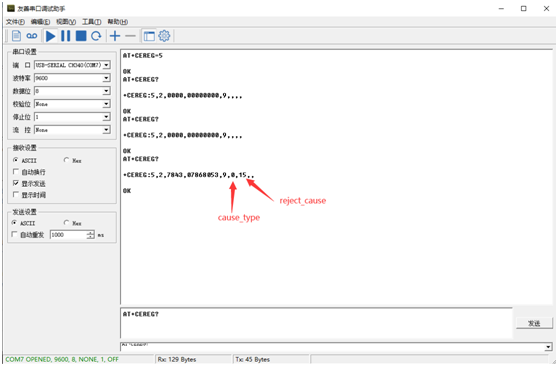This screenshot has width=558, height=366.
Task: Open the serial port COM7 dropdown
Action: 106,65
